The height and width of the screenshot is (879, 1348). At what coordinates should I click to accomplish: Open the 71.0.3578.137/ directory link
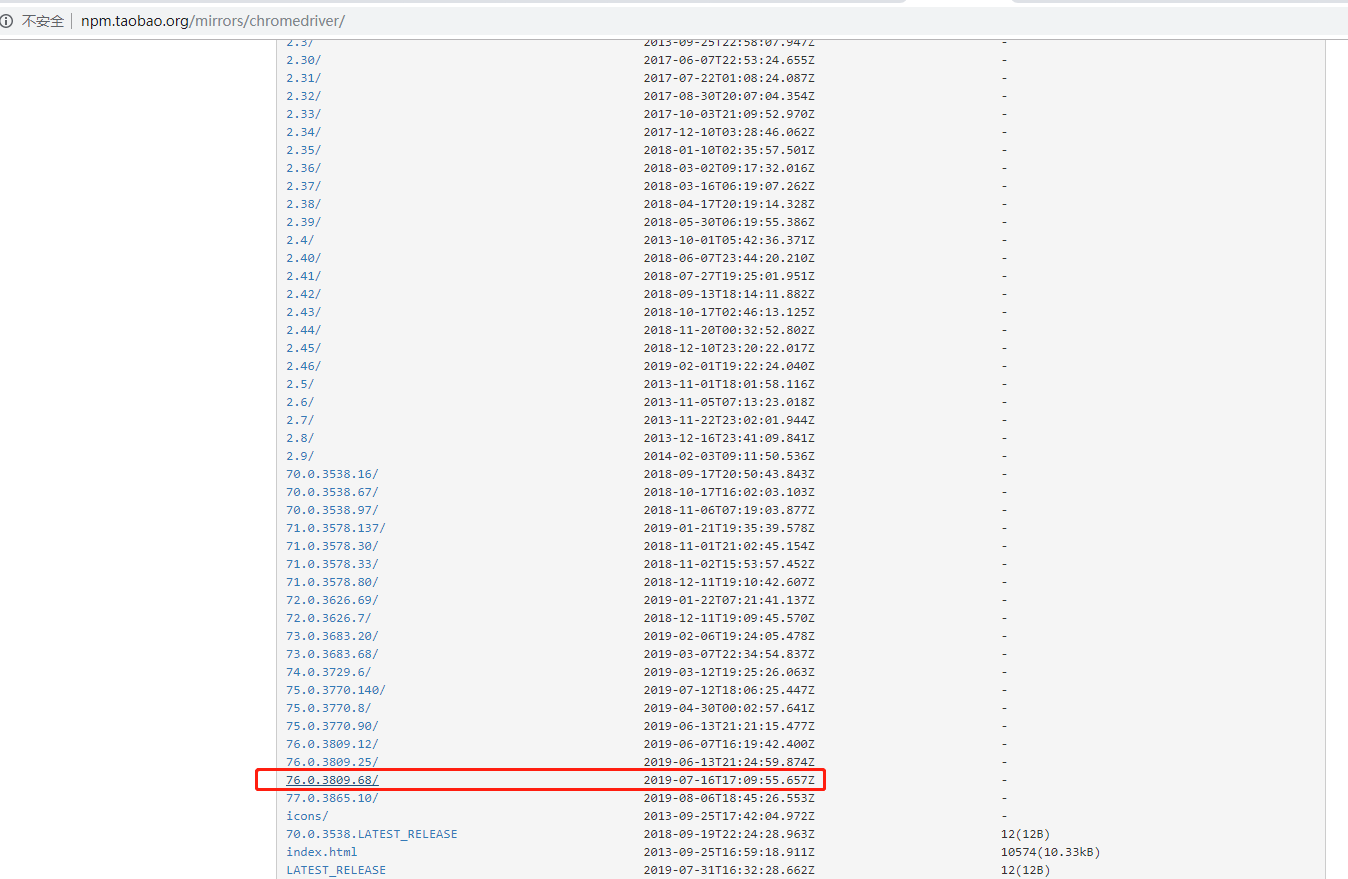333,527
